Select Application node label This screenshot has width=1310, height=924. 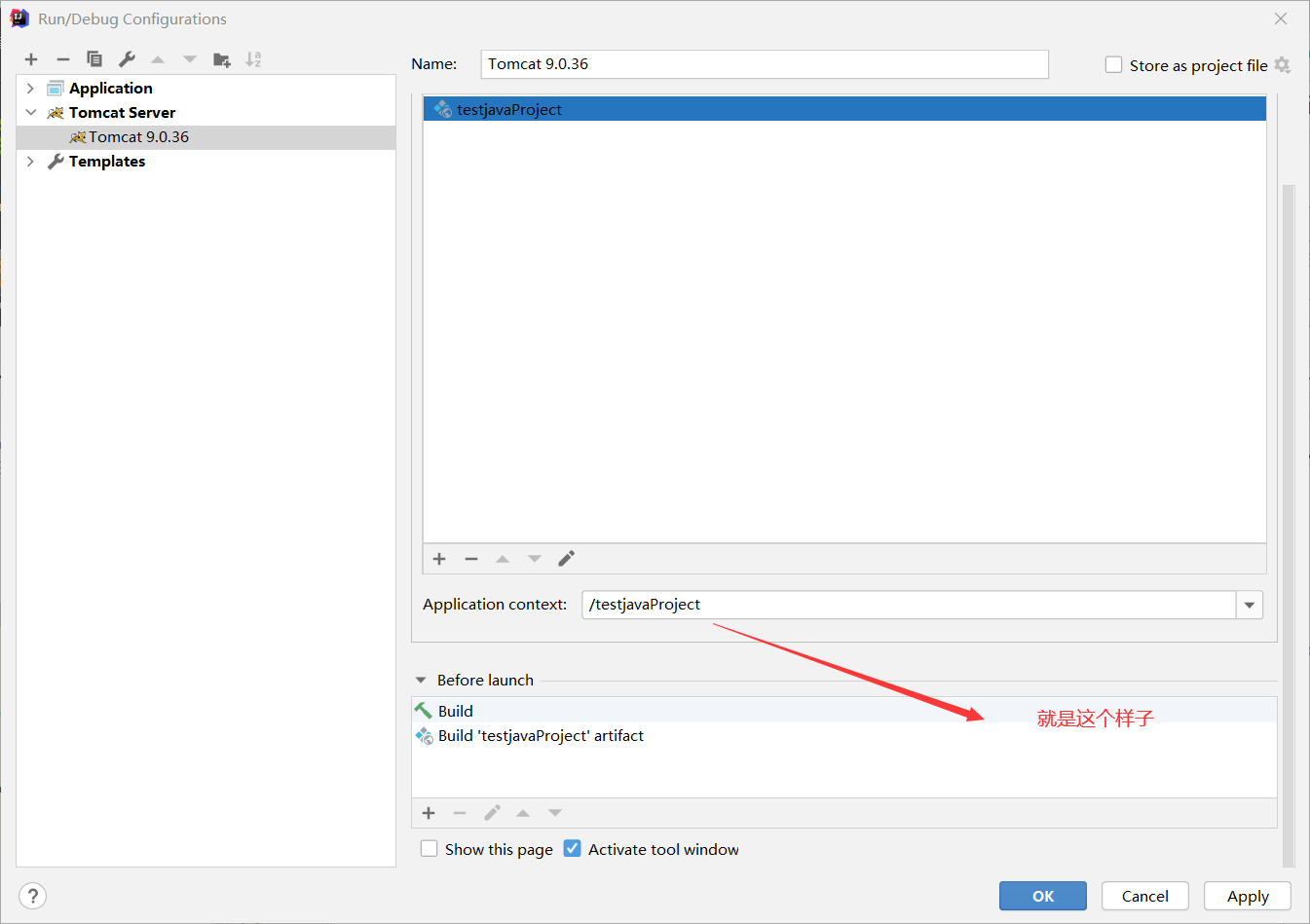[x=110, y=89]
